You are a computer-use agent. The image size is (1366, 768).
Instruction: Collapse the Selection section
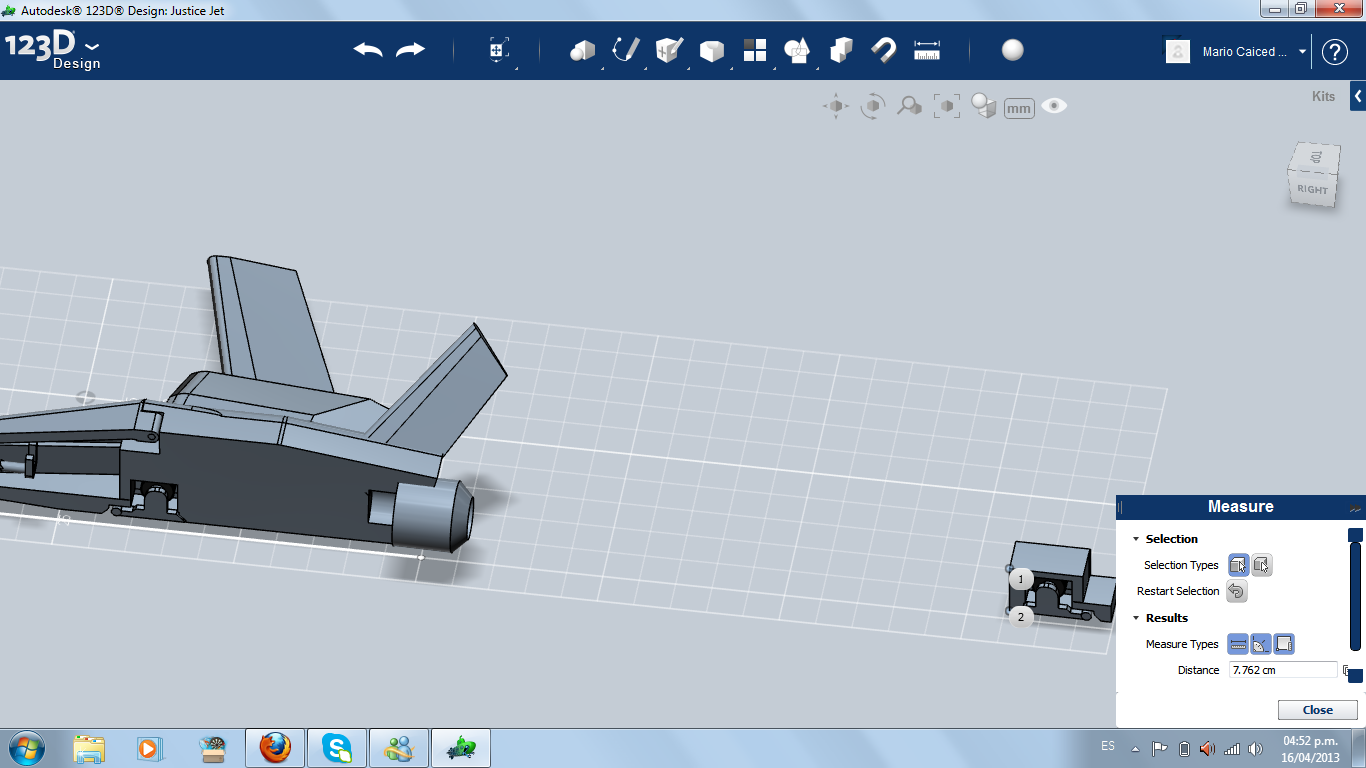coord(1136,539)
